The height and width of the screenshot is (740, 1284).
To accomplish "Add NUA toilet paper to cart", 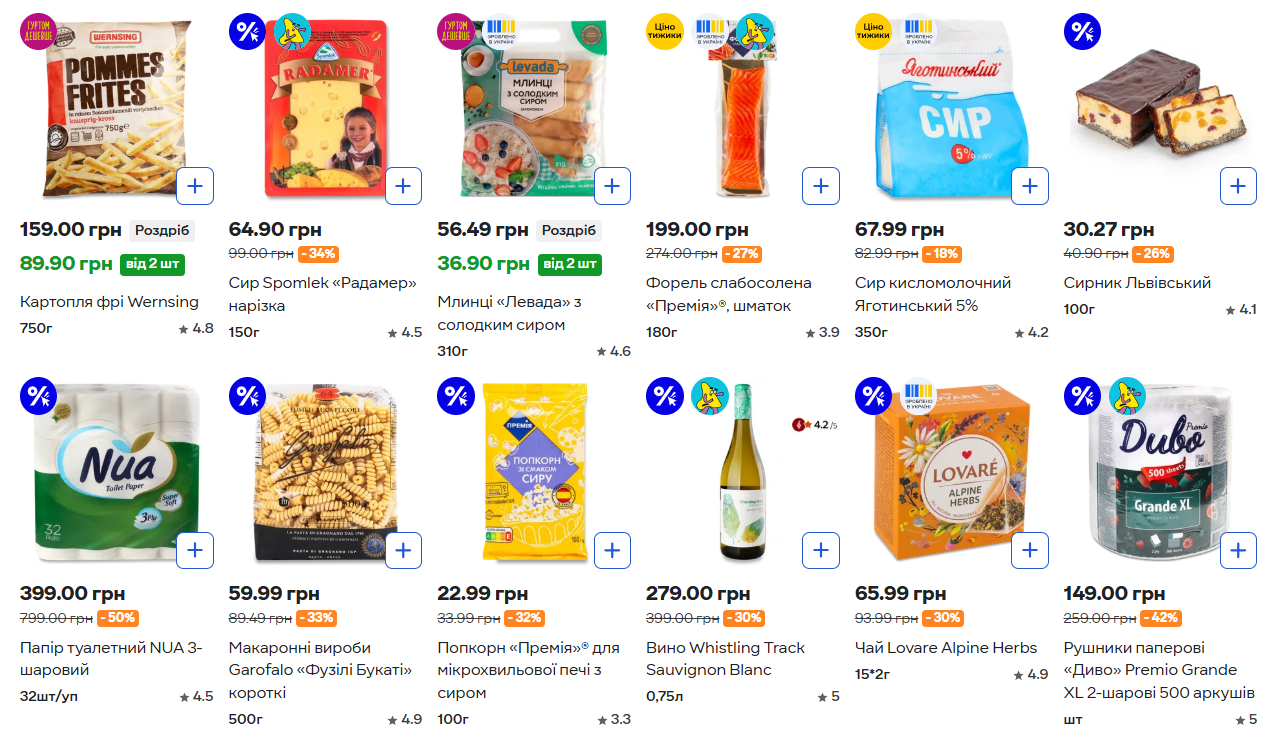I will coord(195,550).
